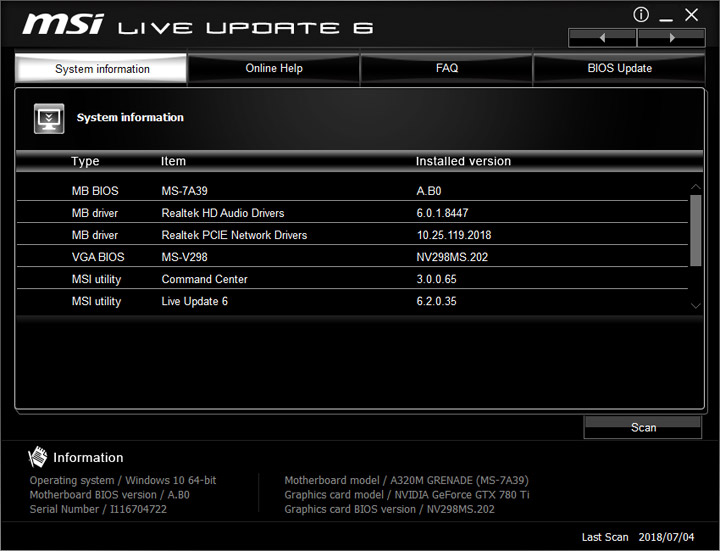This screenshot has width=720, height=551.
Task: Open the Online Help tab
Action: click(x=274, y=68)
